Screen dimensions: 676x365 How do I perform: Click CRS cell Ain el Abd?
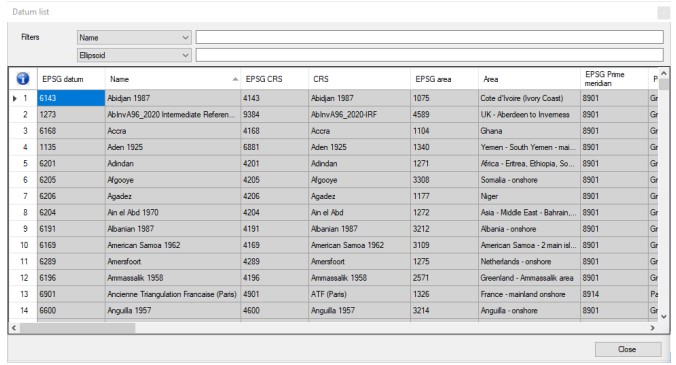point(360,212)
